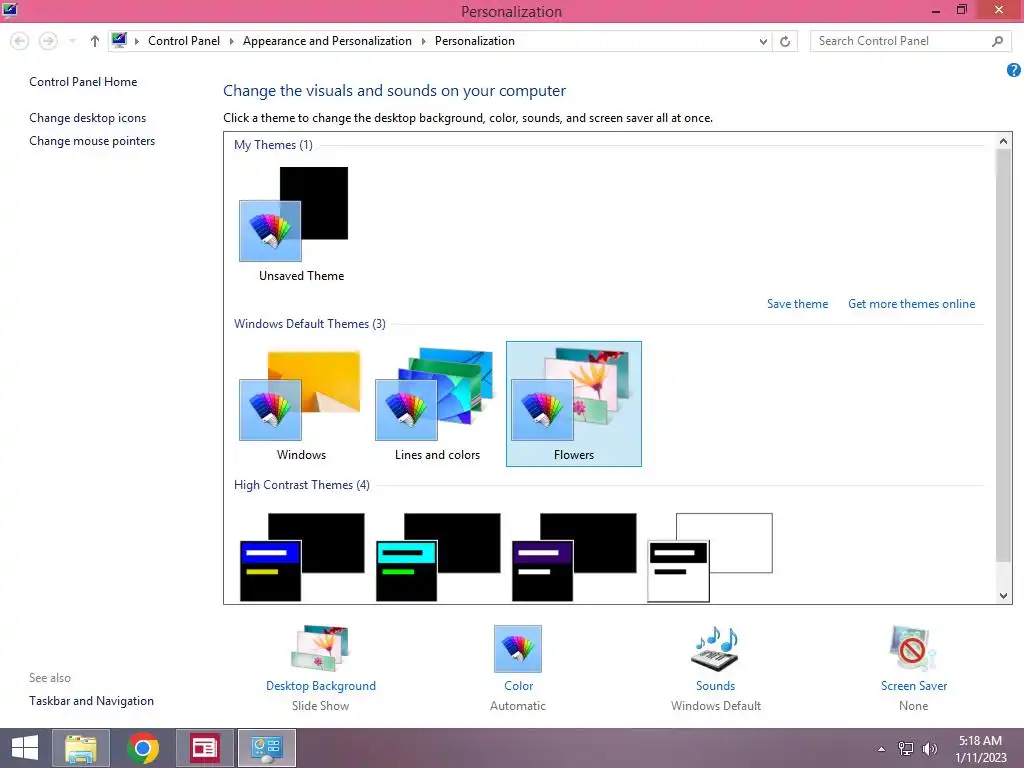Click the Sounds link text
Image resolution: width=1024 pixels, height=768 pixels.
(715, 686)
